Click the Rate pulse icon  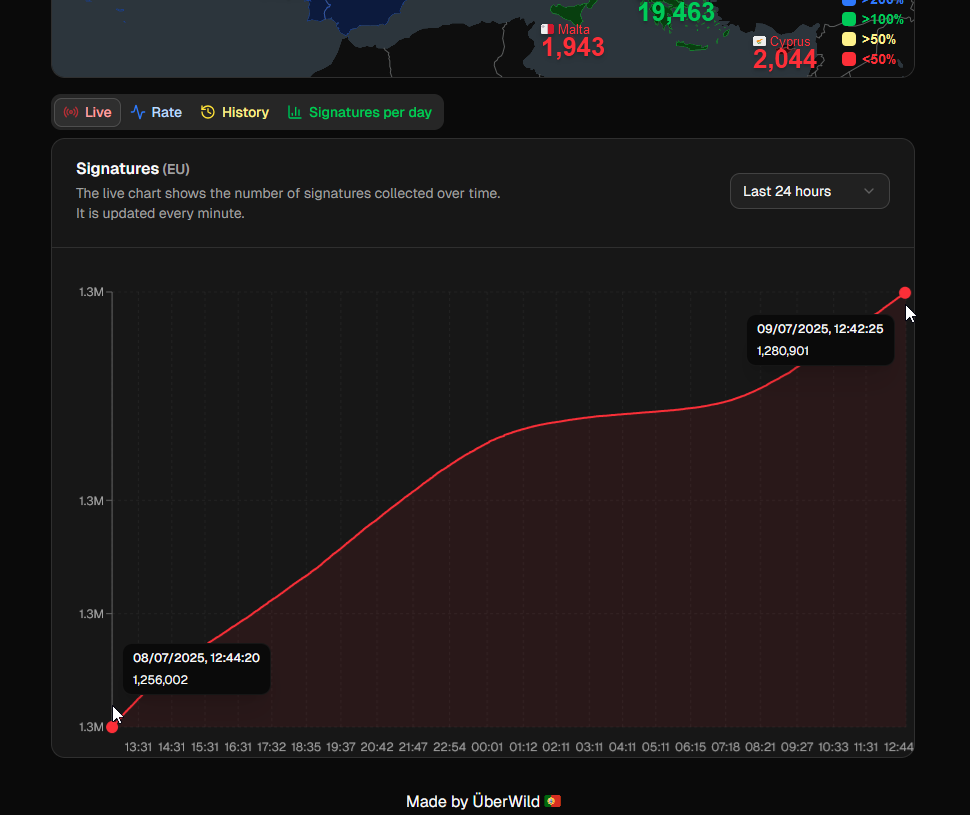[x=138, y=113]
